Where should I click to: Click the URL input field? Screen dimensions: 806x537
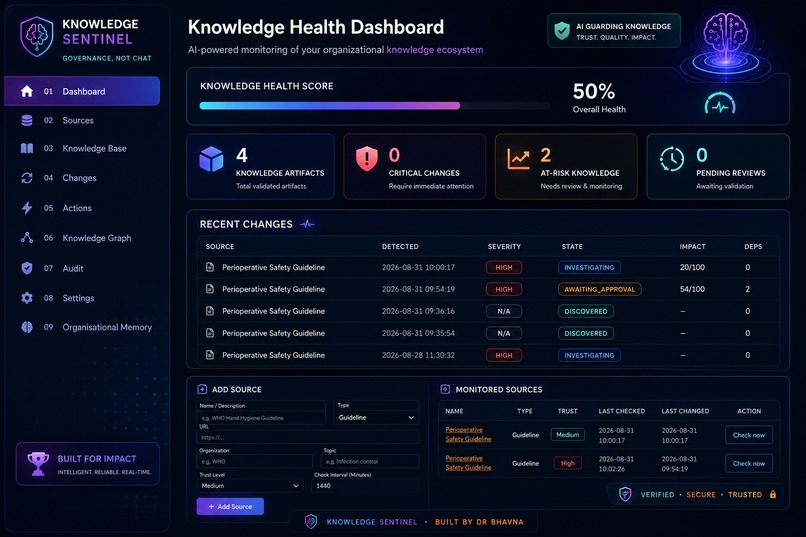click(x=307, y=437)
